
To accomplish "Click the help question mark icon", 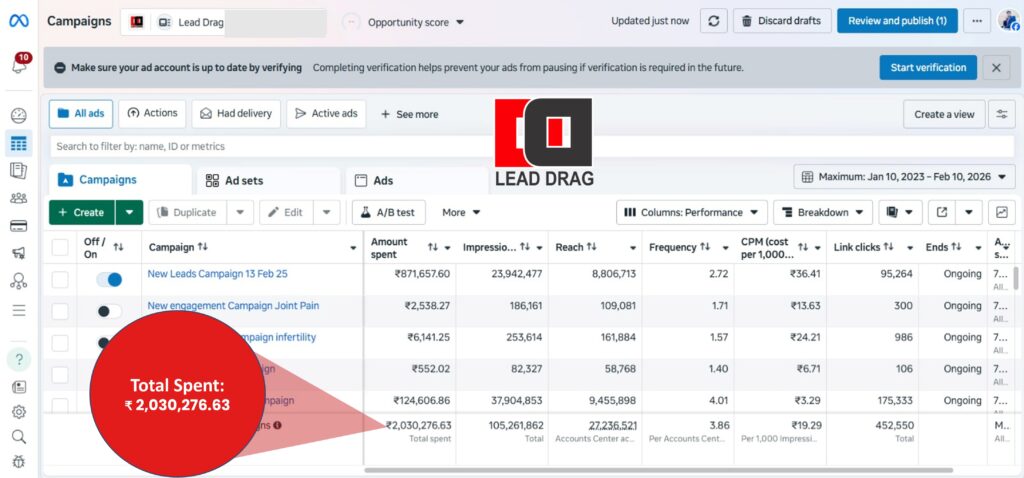I will (x=18, y=359).
